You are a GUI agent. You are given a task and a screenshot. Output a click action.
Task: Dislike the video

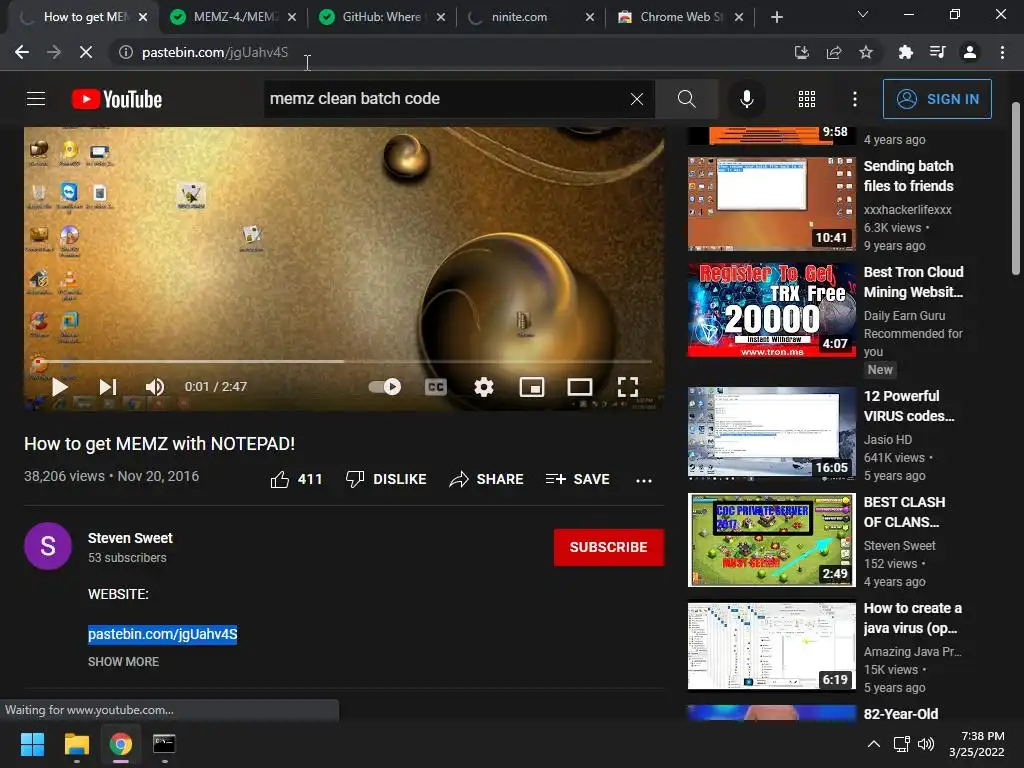pos(386,479)
